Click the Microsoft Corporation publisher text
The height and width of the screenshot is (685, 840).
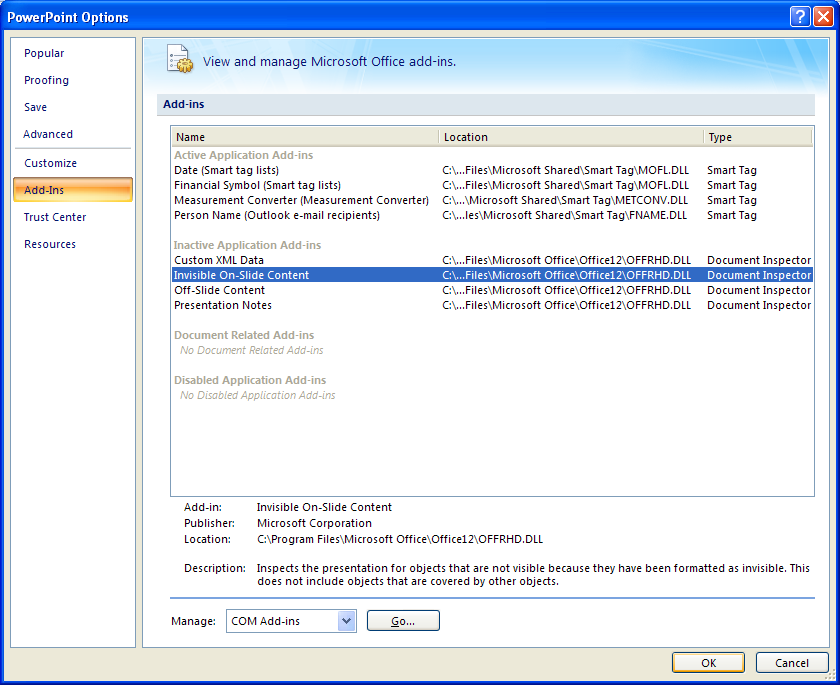[314, 523]
